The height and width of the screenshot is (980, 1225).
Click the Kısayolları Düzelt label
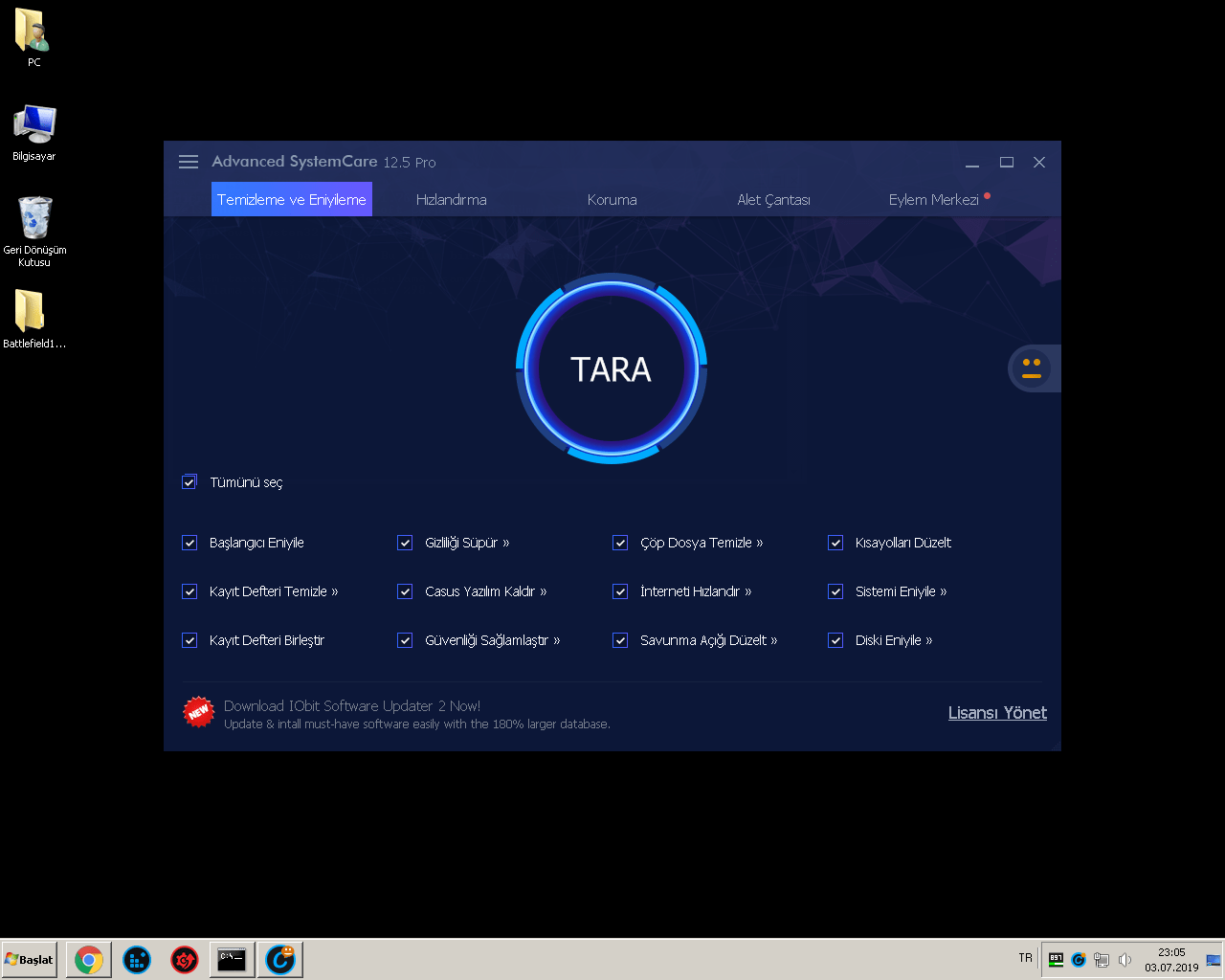pos(903,543)
